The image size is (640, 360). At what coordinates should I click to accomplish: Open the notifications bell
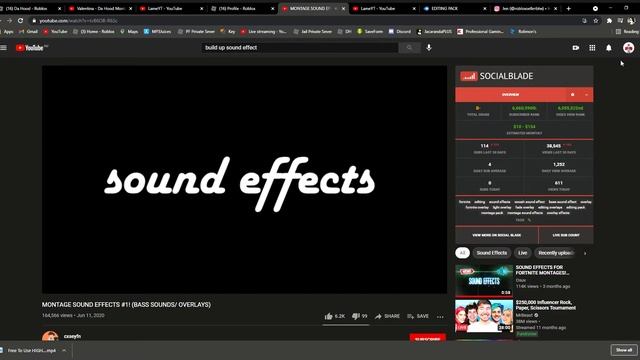pos(609,48)
